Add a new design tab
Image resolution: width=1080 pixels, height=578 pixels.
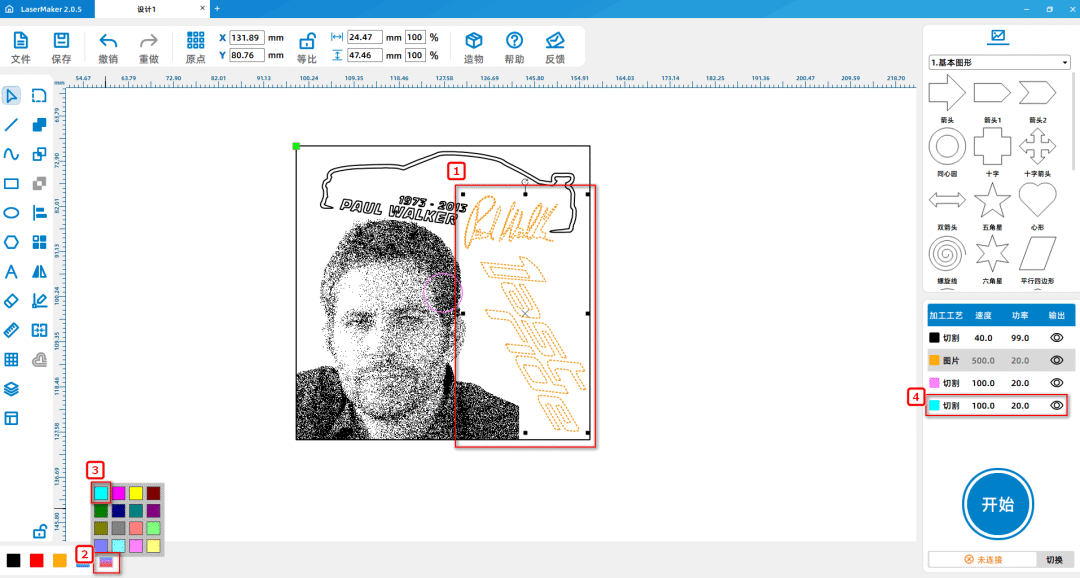click(x=217, y=8)
